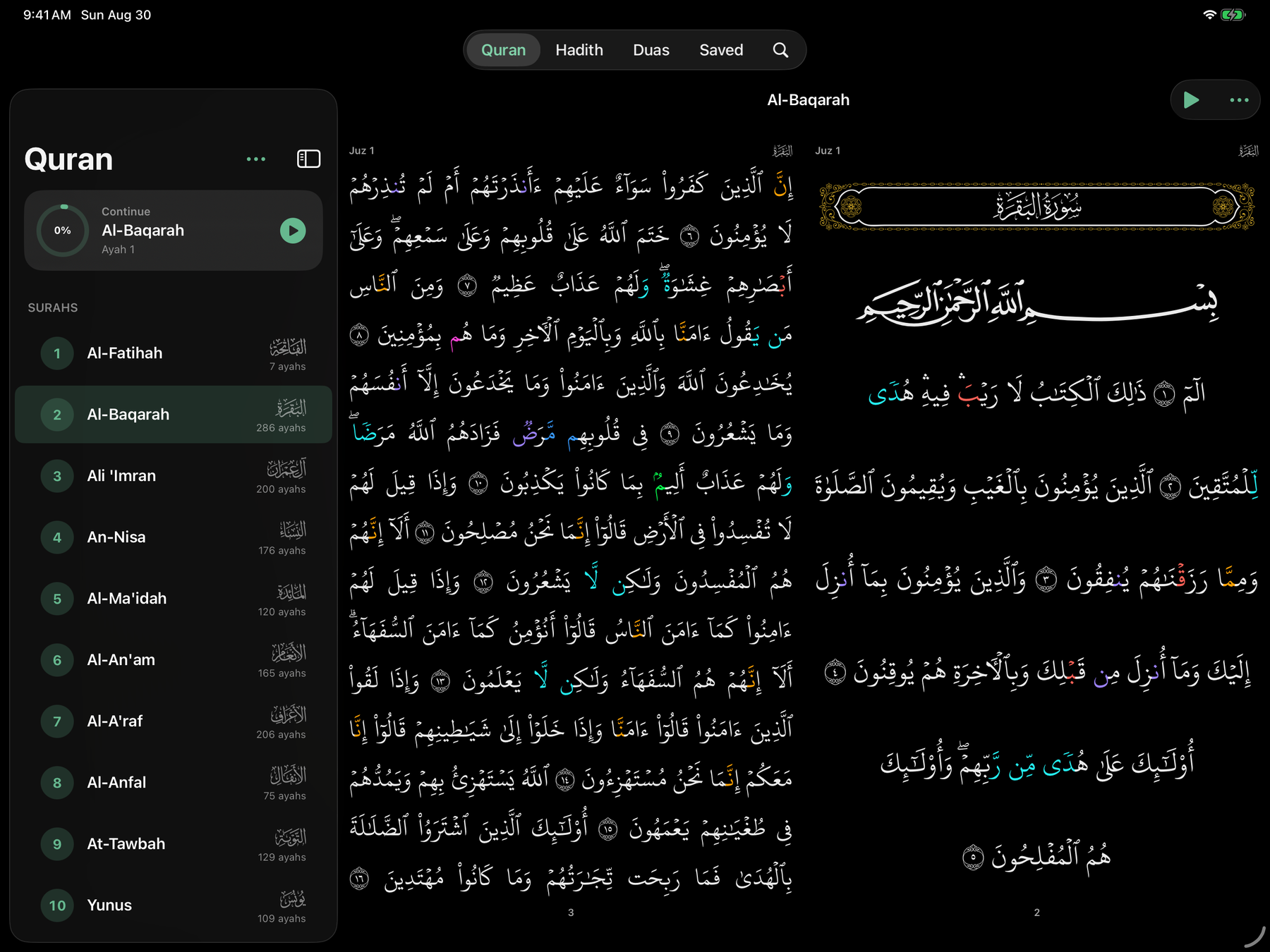Viewport: 1270px width, 952px height.
Task: Click the number 5 badge for Al-Ma'idah
Action: (57, 599)
